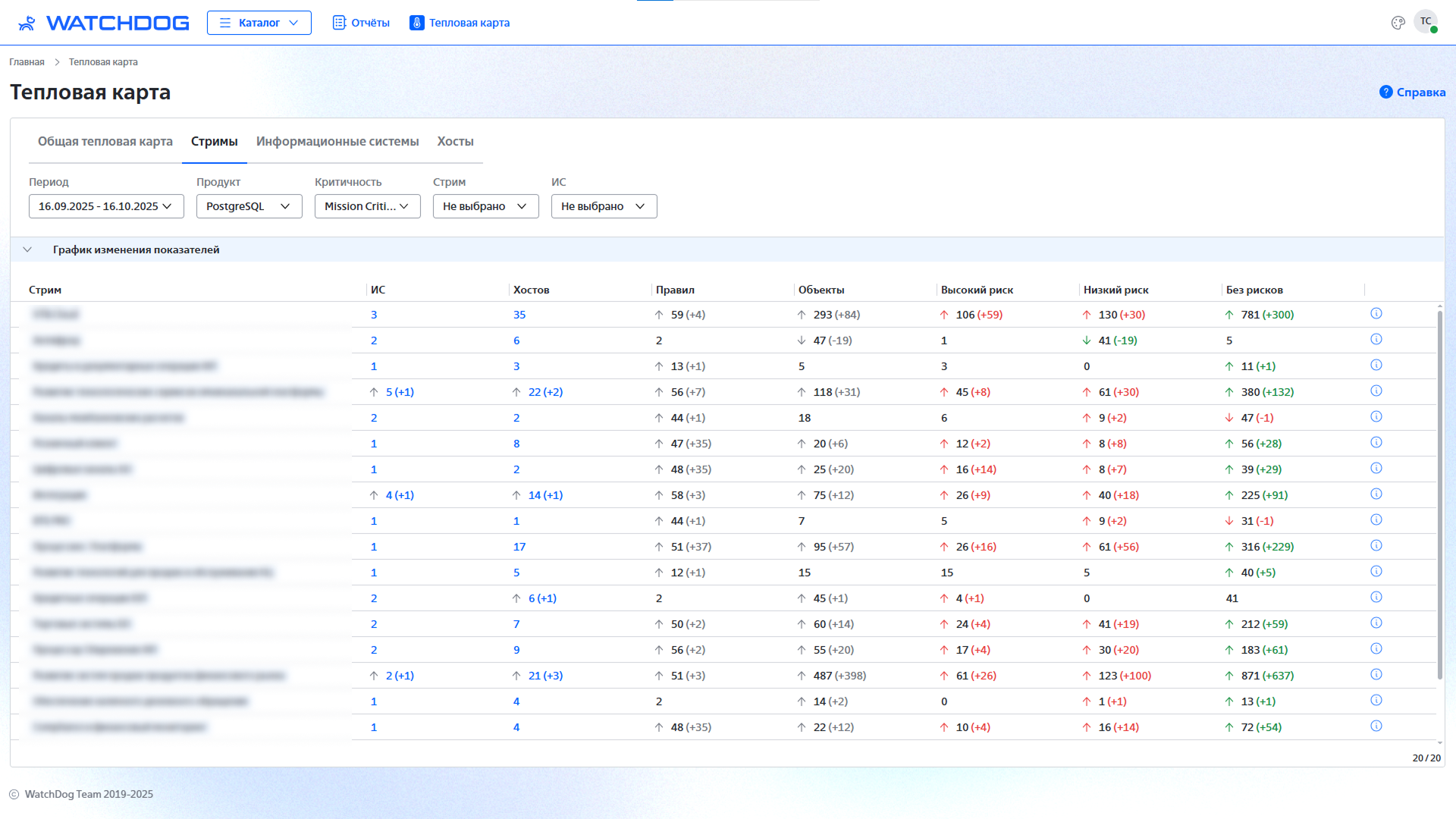The width and height of the screenshot is (1456, 819).
Task: Click hosts count 35 link in first row
Action: tap(519, 315)
